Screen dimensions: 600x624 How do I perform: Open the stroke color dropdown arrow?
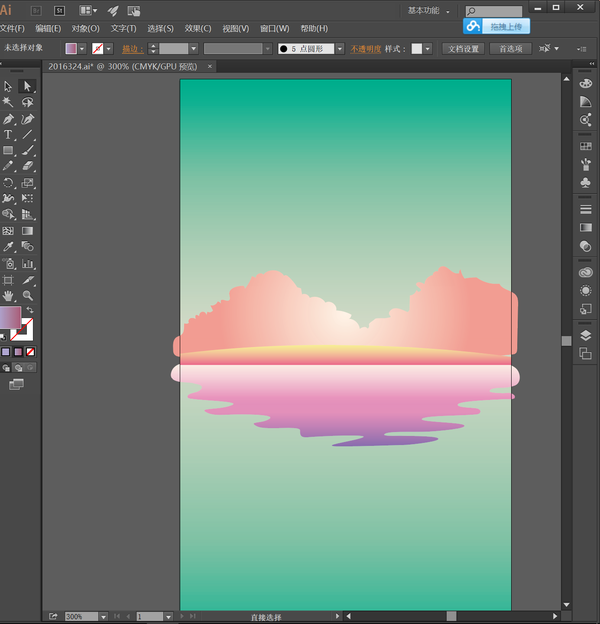pyautogui.click(x=109, y=49)
